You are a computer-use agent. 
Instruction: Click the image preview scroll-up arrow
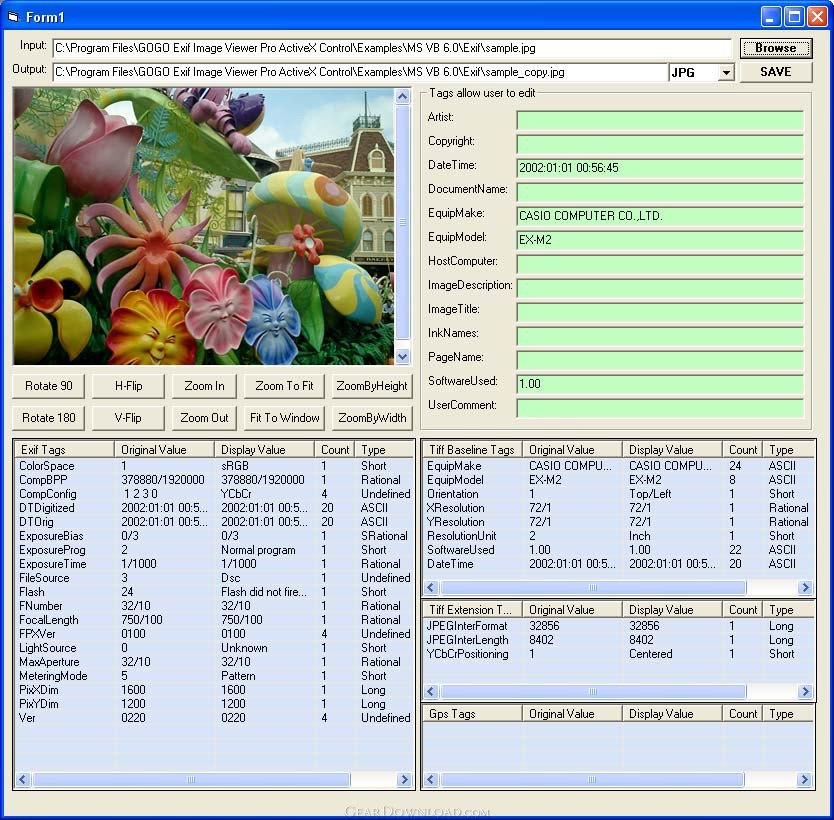[x=403, y=96]
